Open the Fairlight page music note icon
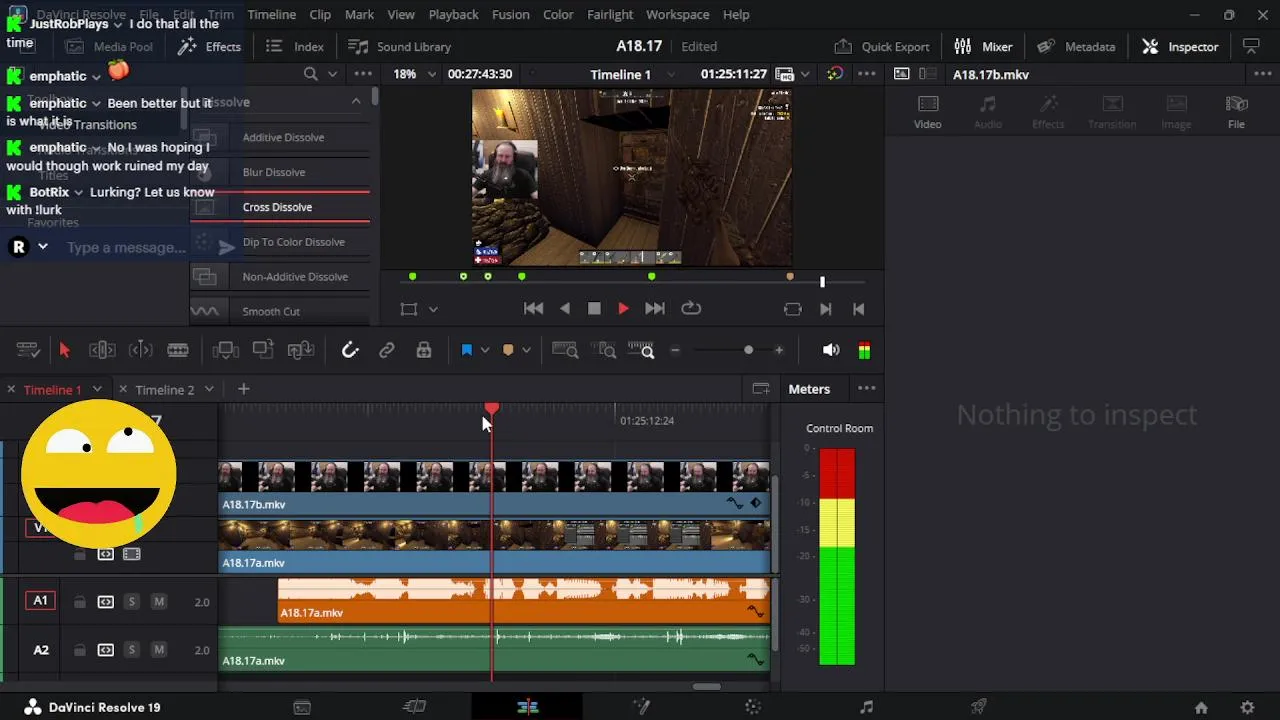1280x720 pixels. 867,707
